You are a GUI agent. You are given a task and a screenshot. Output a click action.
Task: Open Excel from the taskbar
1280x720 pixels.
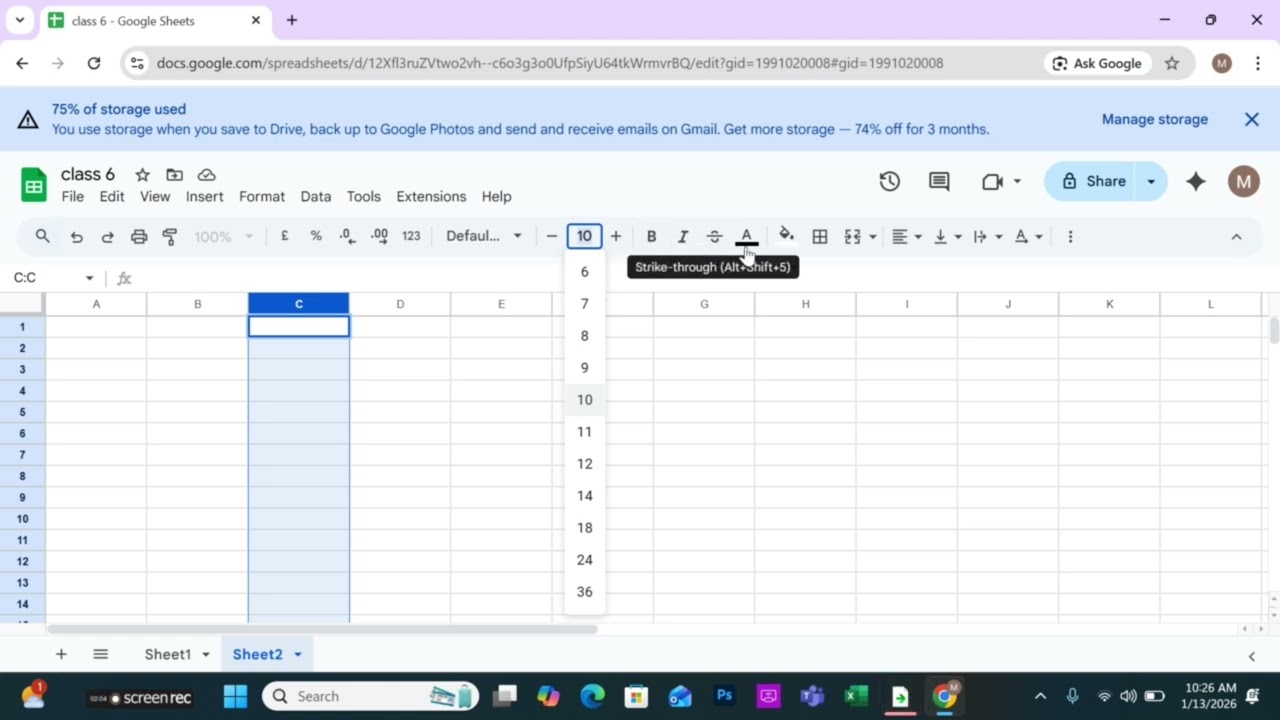click(856, 696)
